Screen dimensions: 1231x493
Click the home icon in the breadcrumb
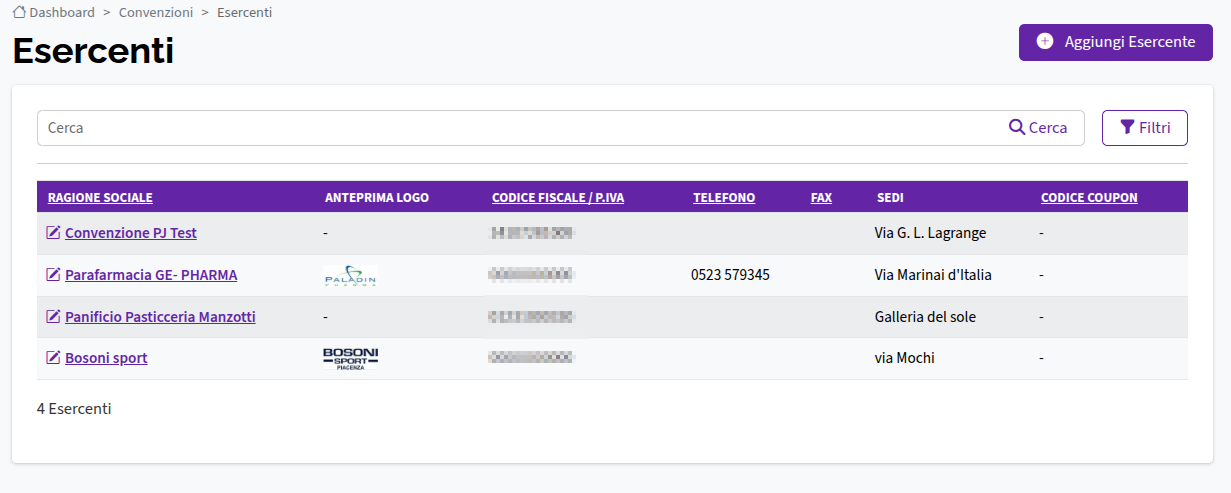pyautogui.click(x=19, y=12)
